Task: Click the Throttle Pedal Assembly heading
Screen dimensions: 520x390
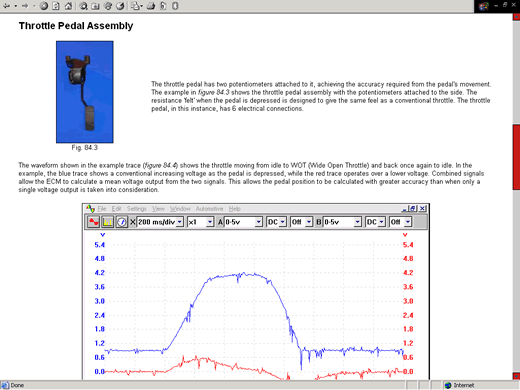Action: coord(76,26)
